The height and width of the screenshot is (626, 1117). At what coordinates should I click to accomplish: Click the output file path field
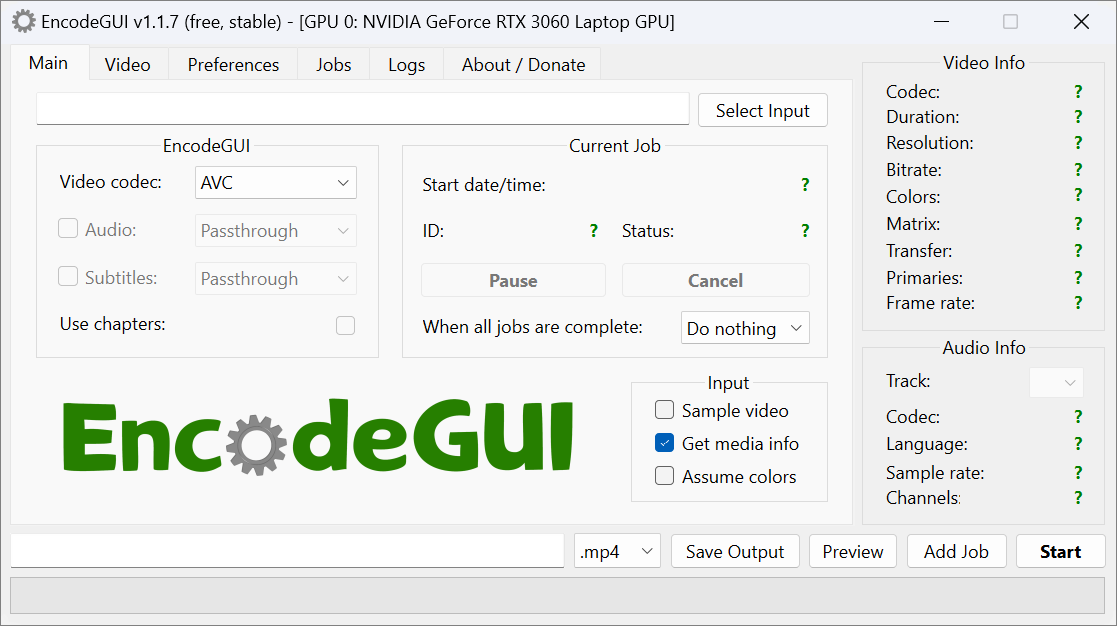click(287, 551)
